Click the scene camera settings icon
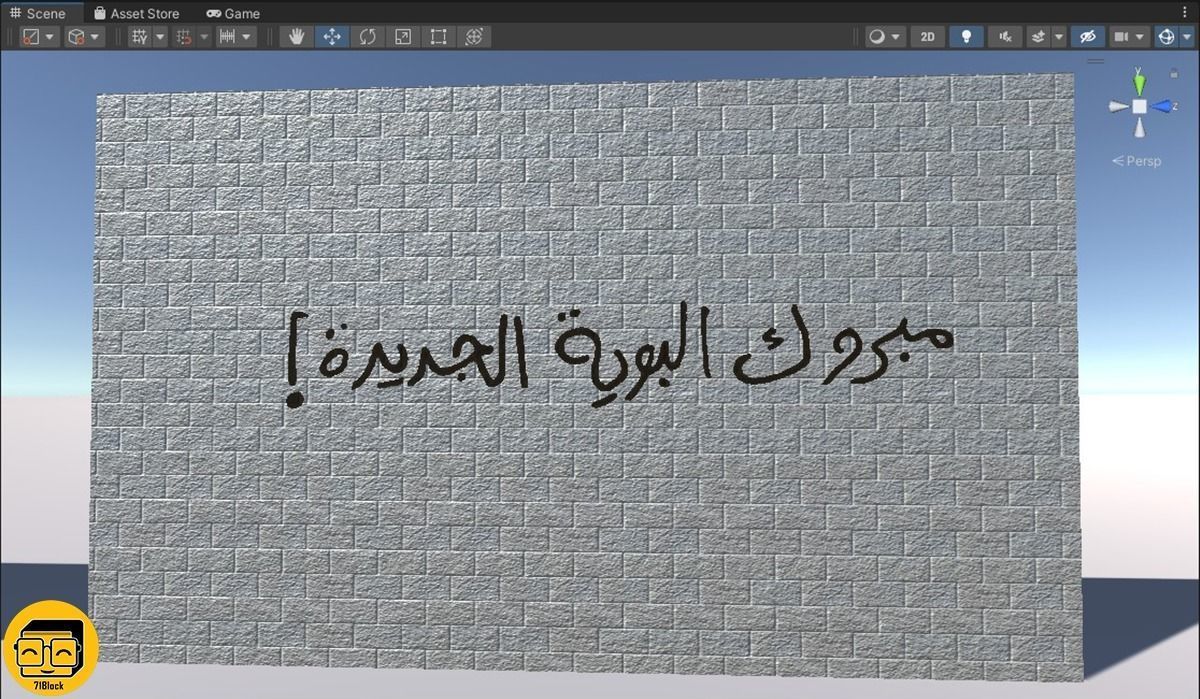The image size is (1200, 699). point(1121,37)
